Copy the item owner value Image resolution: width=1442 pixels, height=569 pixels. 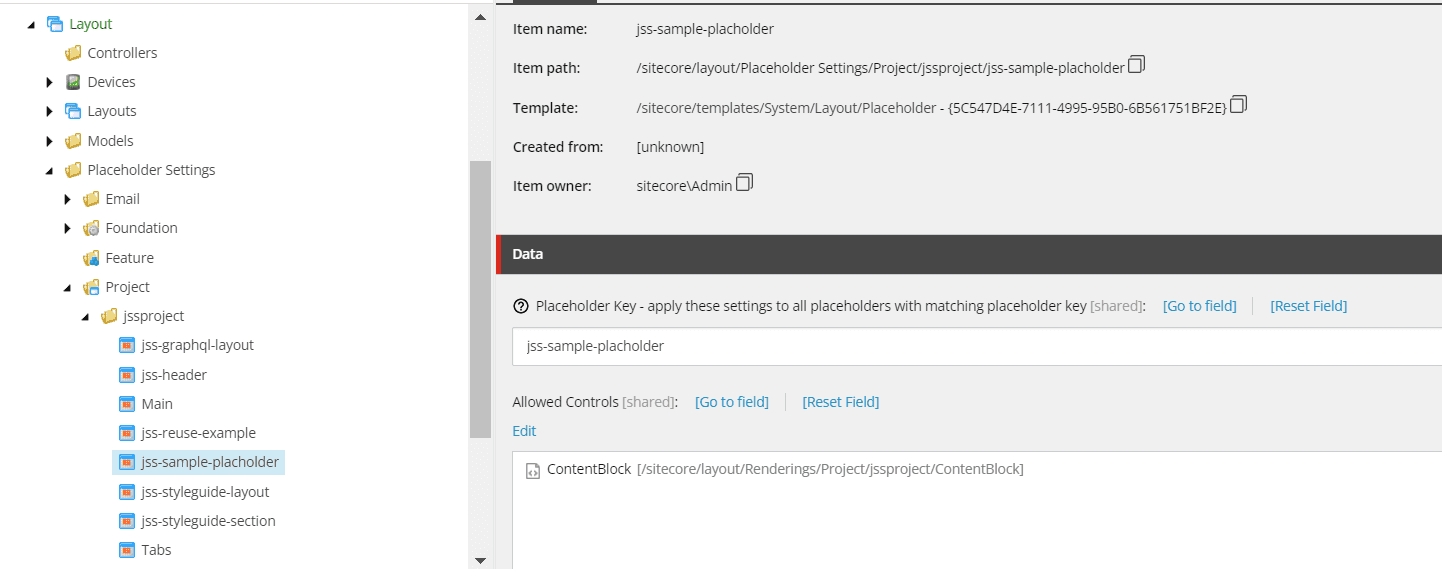pos(744,182)
